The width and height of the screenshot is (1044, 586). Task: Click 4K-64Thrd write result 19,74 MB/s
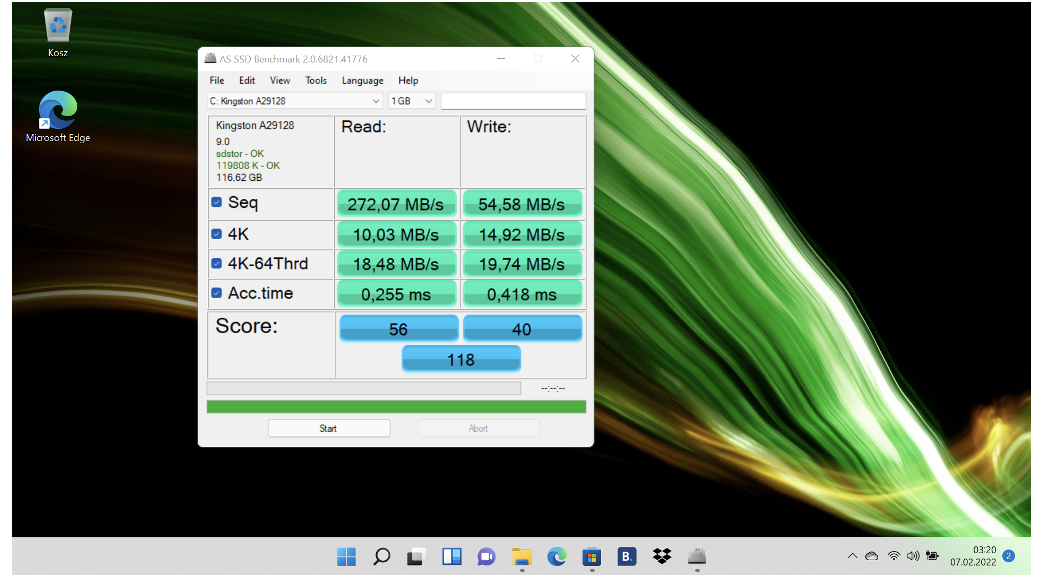point(522,264)
